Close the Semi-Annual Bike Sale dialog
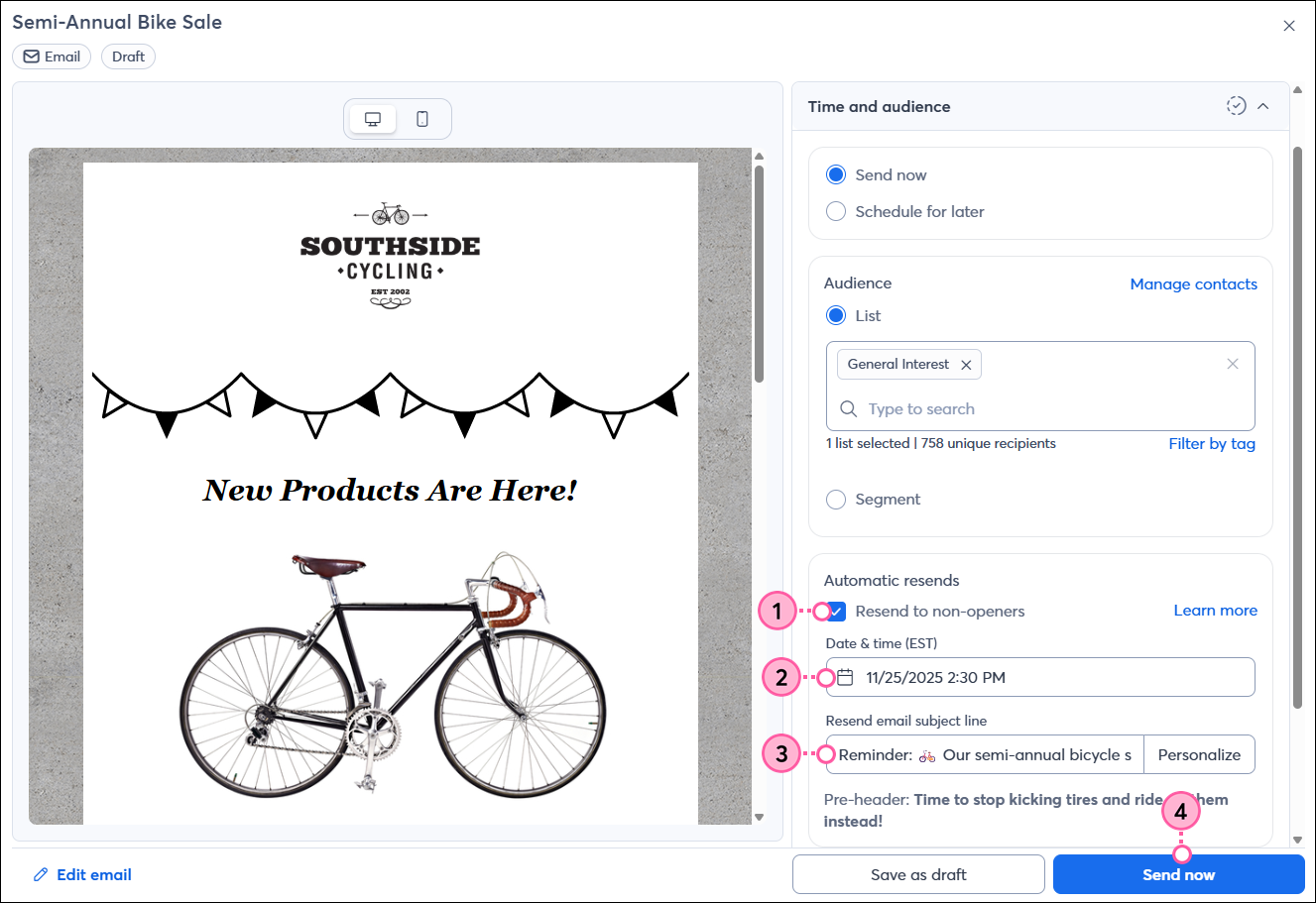 tap(1289, 26)
